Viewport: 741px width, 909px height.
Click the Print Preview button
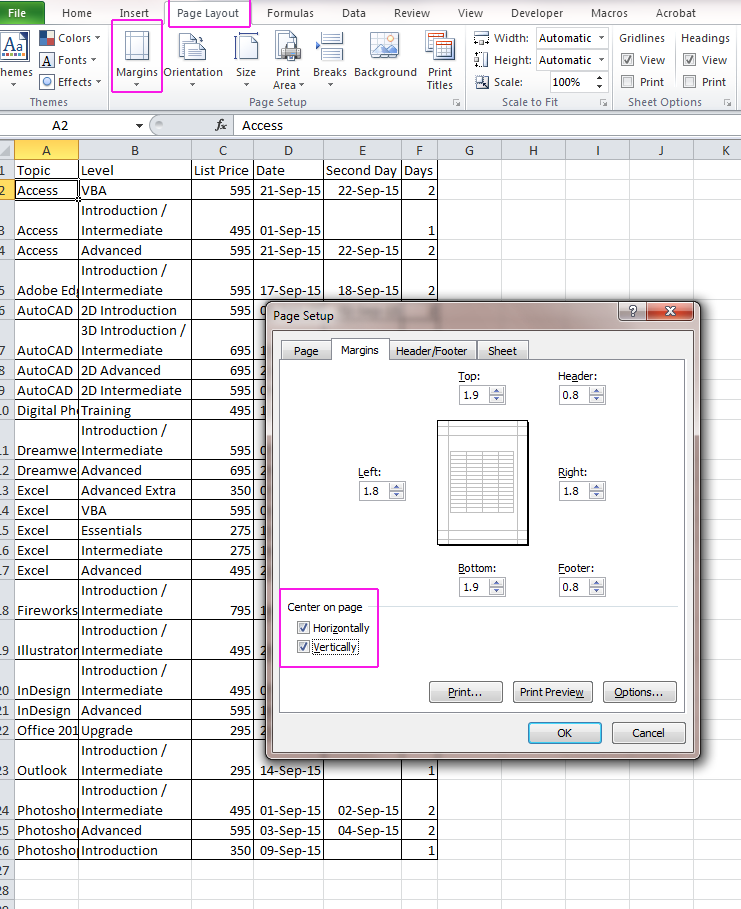click(552, 692)
